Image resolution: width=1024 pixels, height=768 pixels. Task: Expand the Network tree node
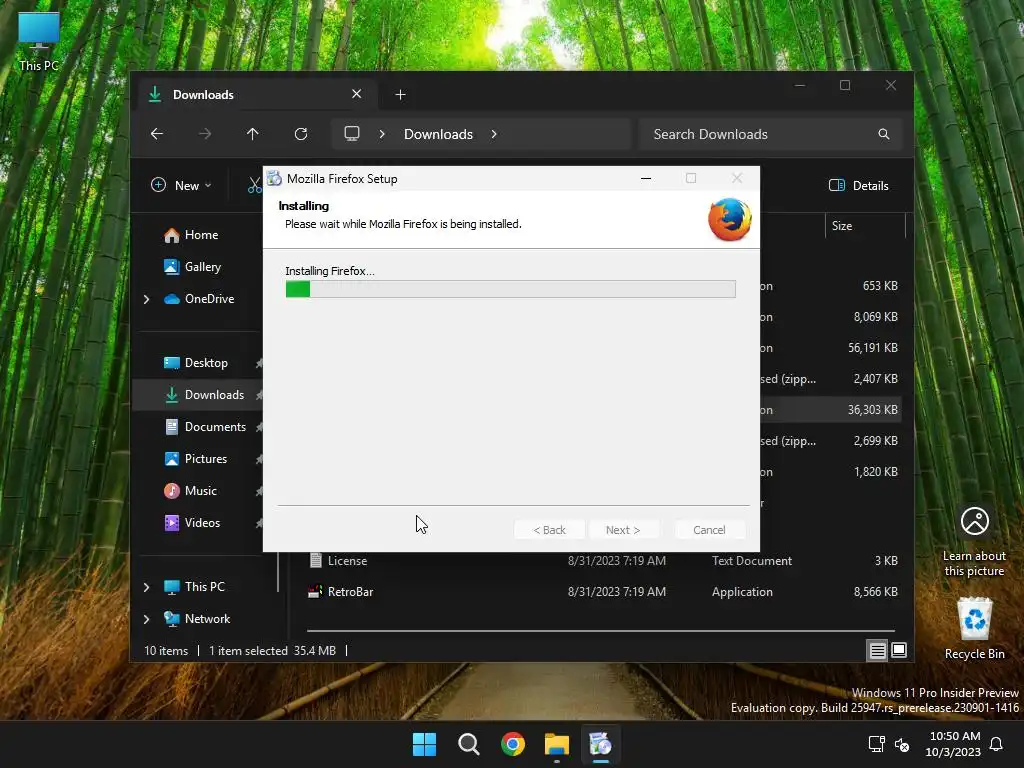coord(146,619)
